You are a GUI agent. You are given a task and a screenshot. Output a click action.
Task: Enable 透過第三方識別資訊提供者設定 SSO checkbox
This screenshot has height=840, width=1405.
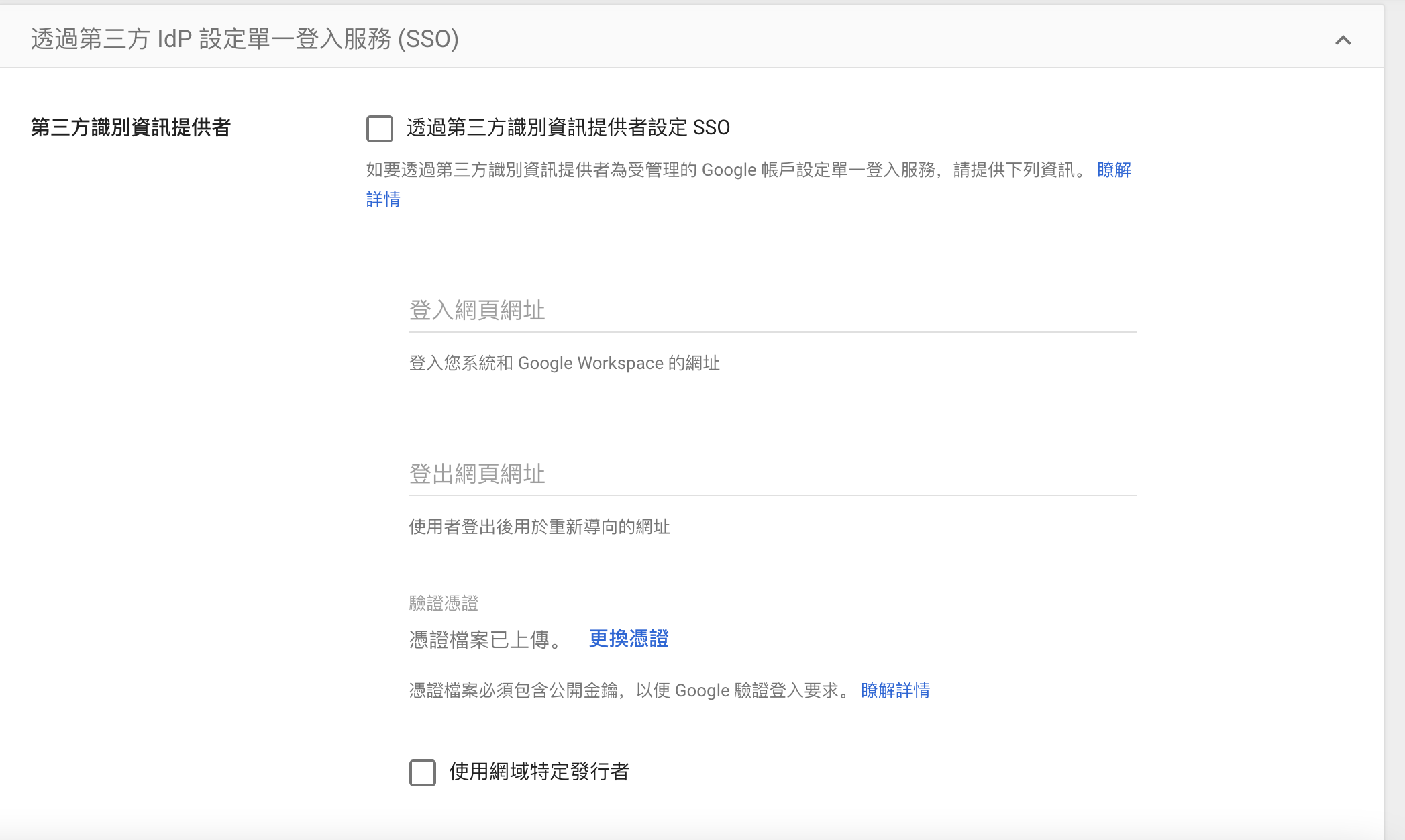click(380, 128)
